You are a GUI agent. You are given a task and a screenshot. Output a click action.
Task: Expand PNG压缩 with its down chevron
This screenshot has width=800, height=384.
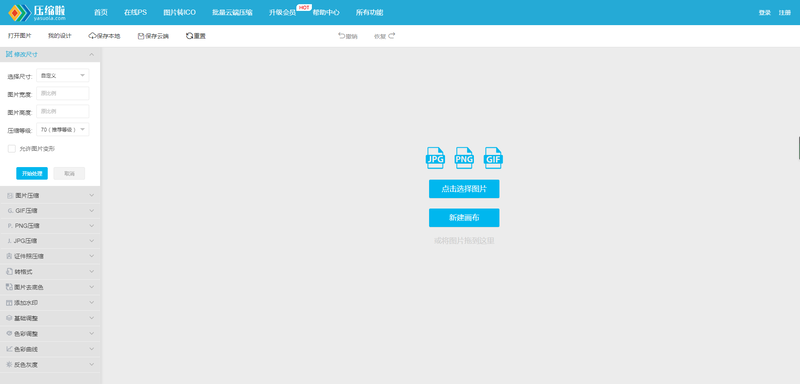click(x=91, y=225)
